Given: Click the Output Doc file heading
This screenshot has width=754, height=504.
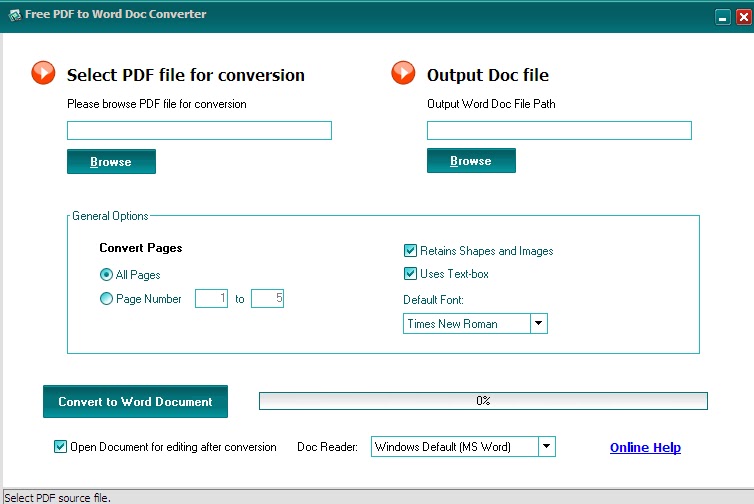Looking at the screenshot, I should [488, 75].
